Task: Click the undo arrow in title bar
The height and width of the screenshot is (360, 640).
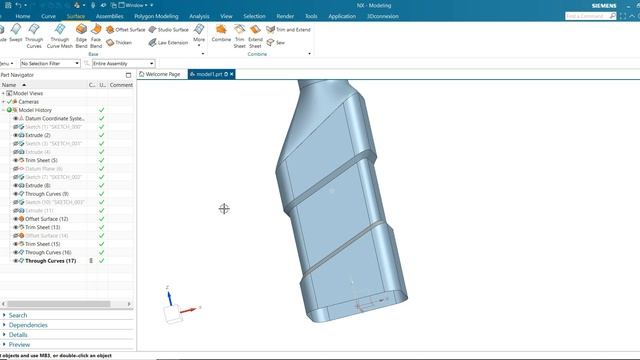Action: tap(18, 5)
